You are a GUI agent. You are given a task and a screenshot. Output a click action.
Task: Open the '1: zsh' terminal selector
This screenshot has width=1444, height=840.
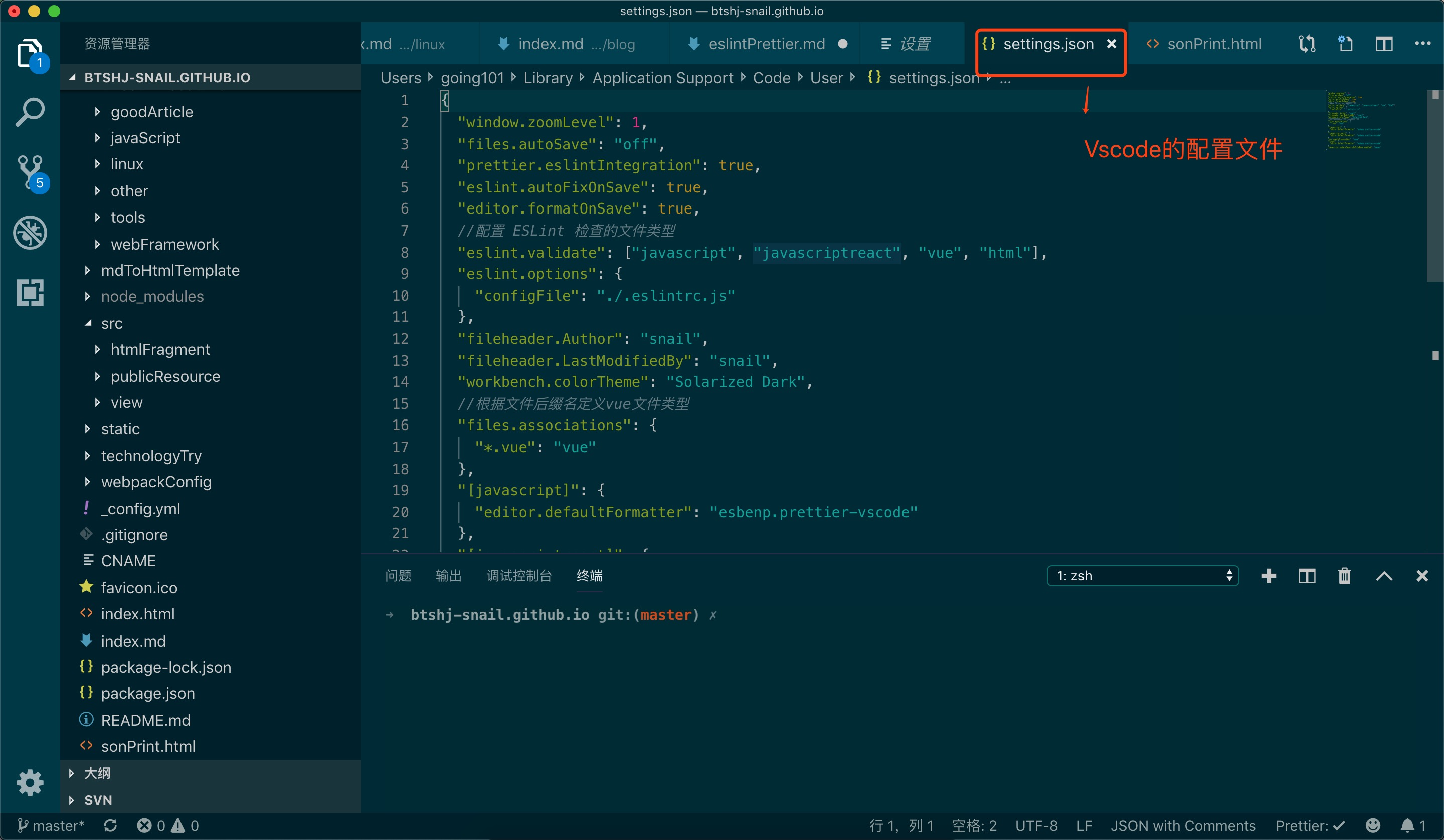[1143, 576]
